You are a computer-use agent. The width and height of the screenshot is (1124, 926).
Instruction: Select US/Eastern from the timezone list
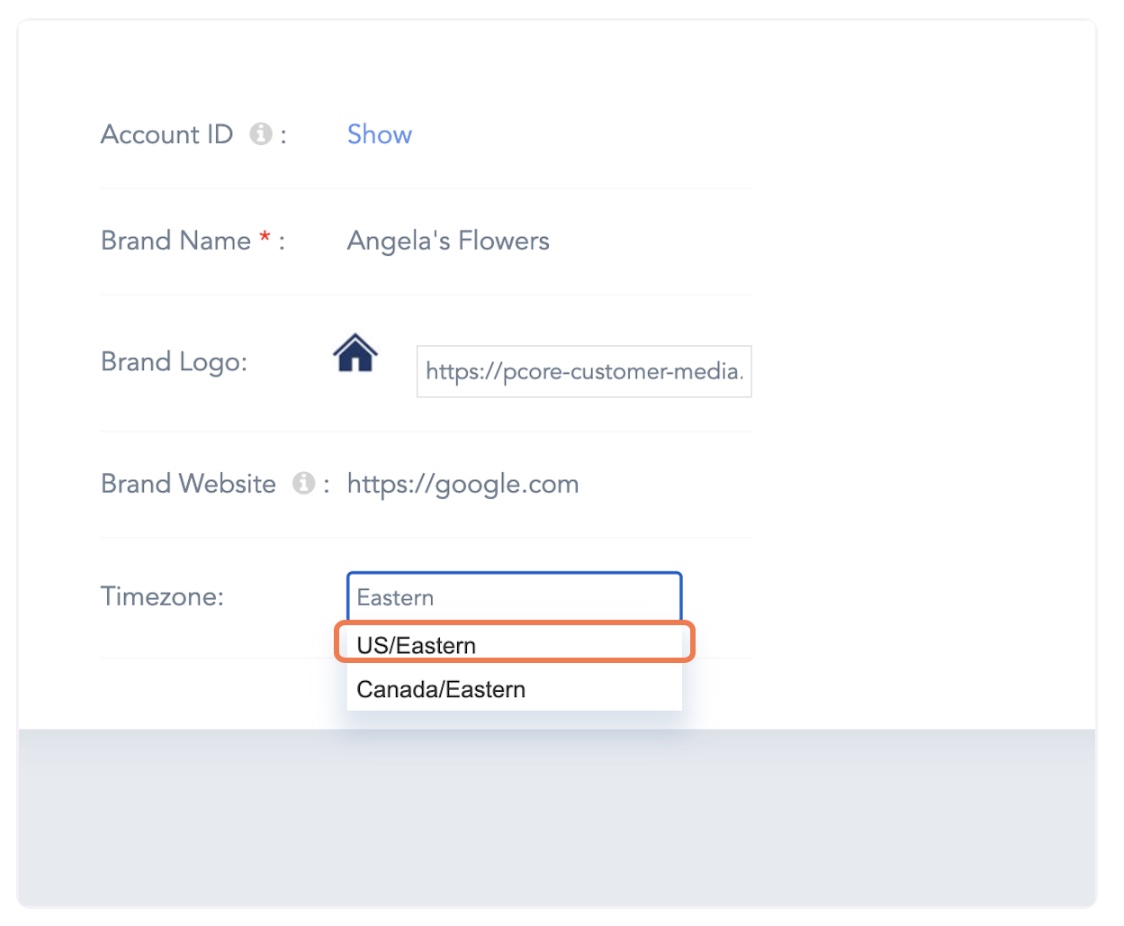click(415, 645)
